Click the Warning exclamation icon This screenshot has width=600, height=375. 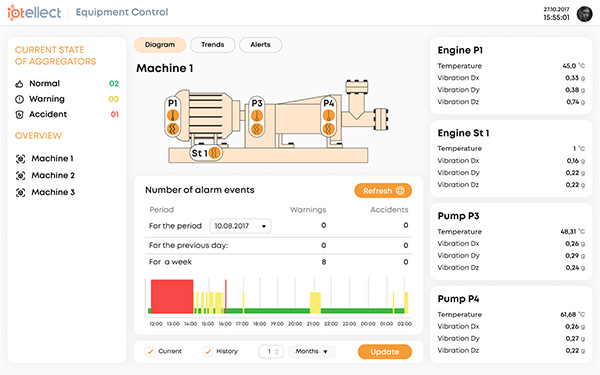click(x=19, y=99)
